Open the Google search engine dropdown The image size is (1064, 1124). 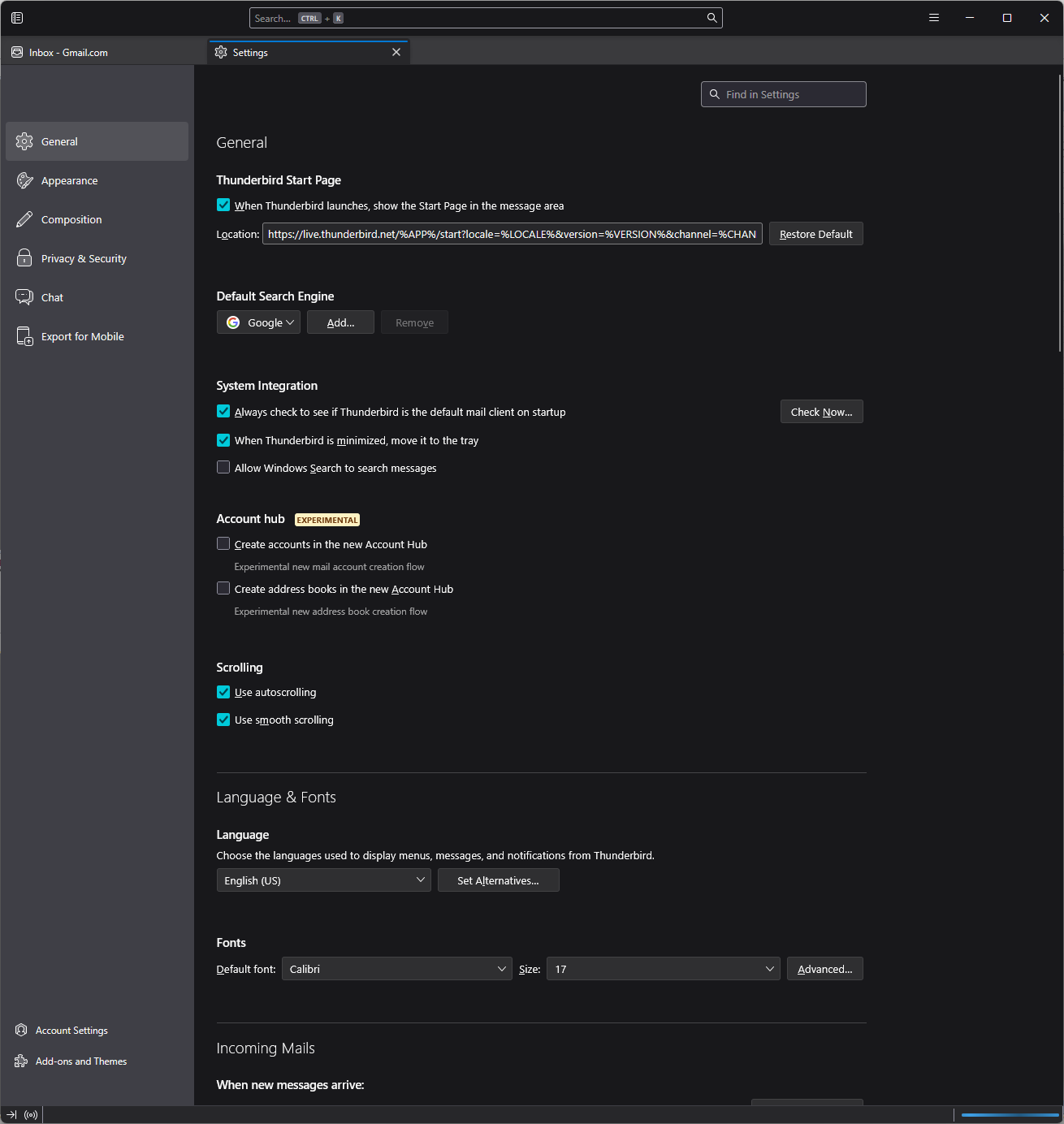(258, 322)
